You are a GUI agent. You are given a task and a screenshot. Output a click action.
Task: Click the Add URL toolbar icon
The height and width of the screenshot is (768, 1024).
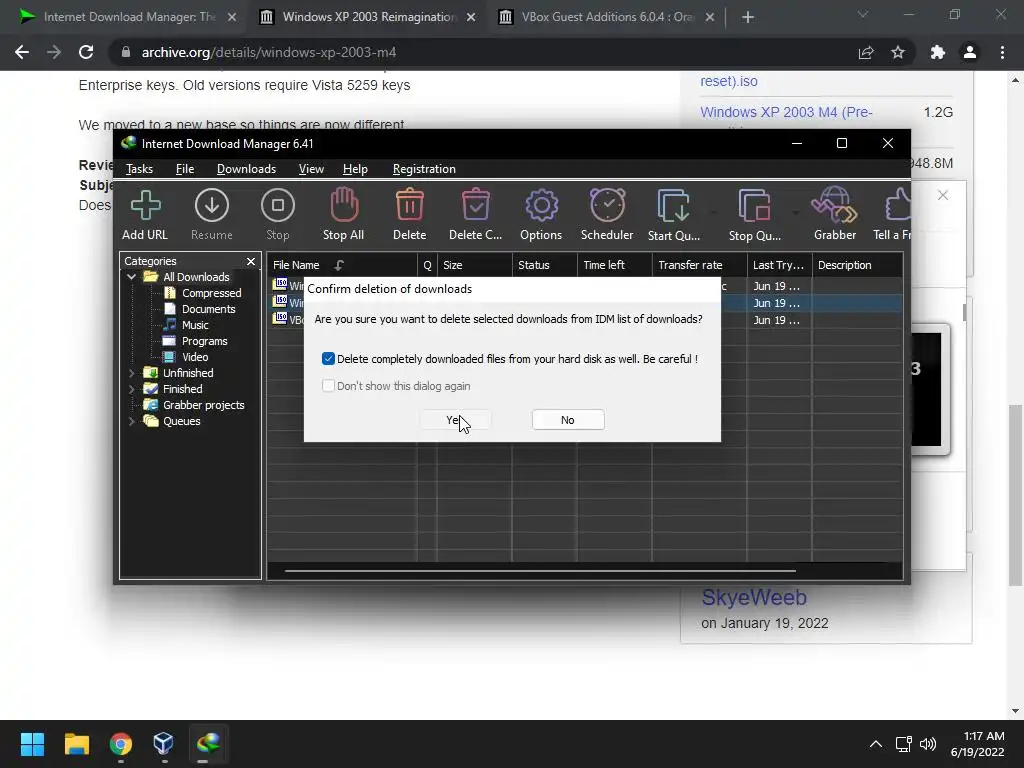click(x=145, y=205)
